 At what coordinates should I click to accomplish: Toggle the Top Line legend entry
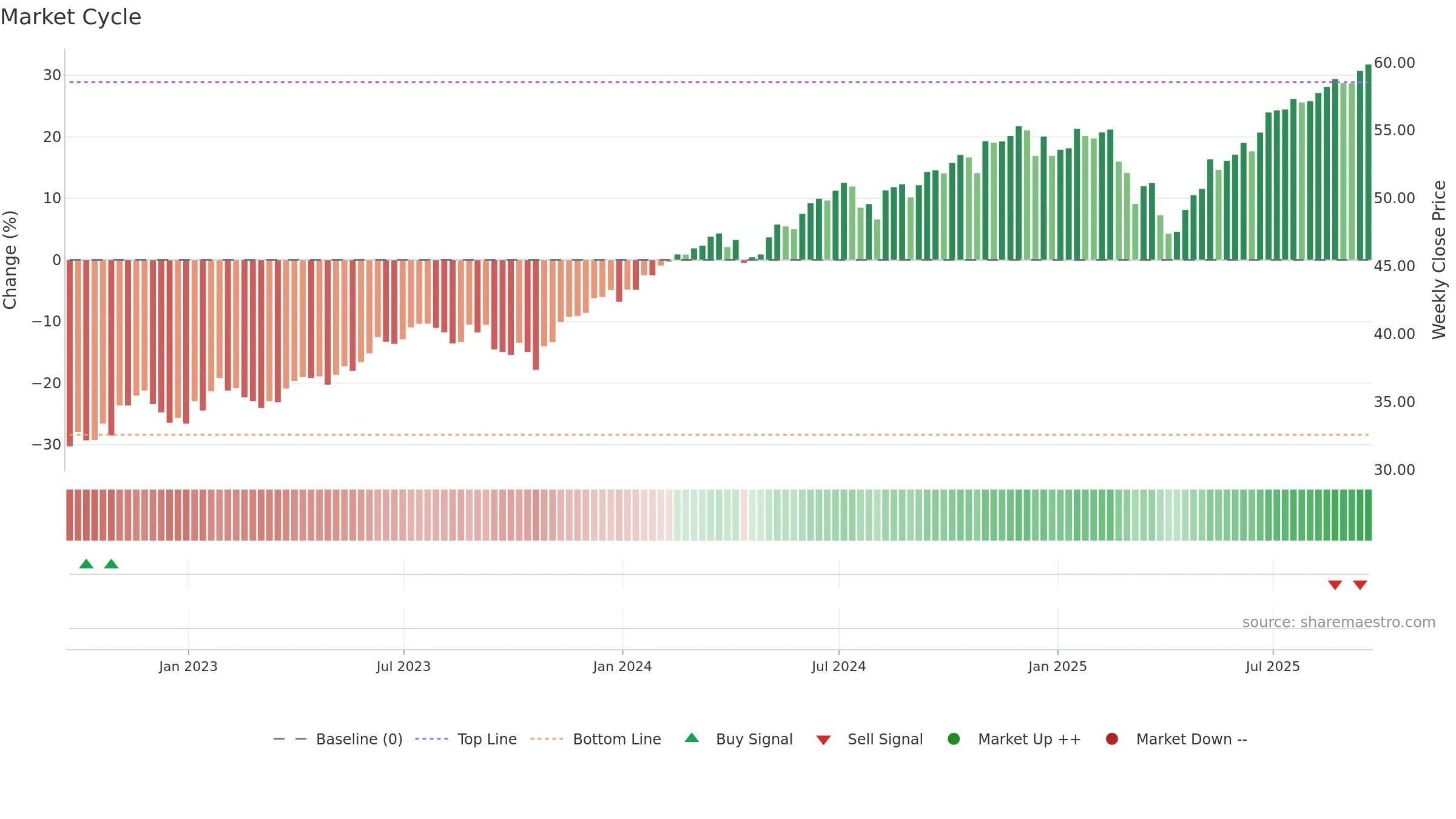[x=465, y=739]
